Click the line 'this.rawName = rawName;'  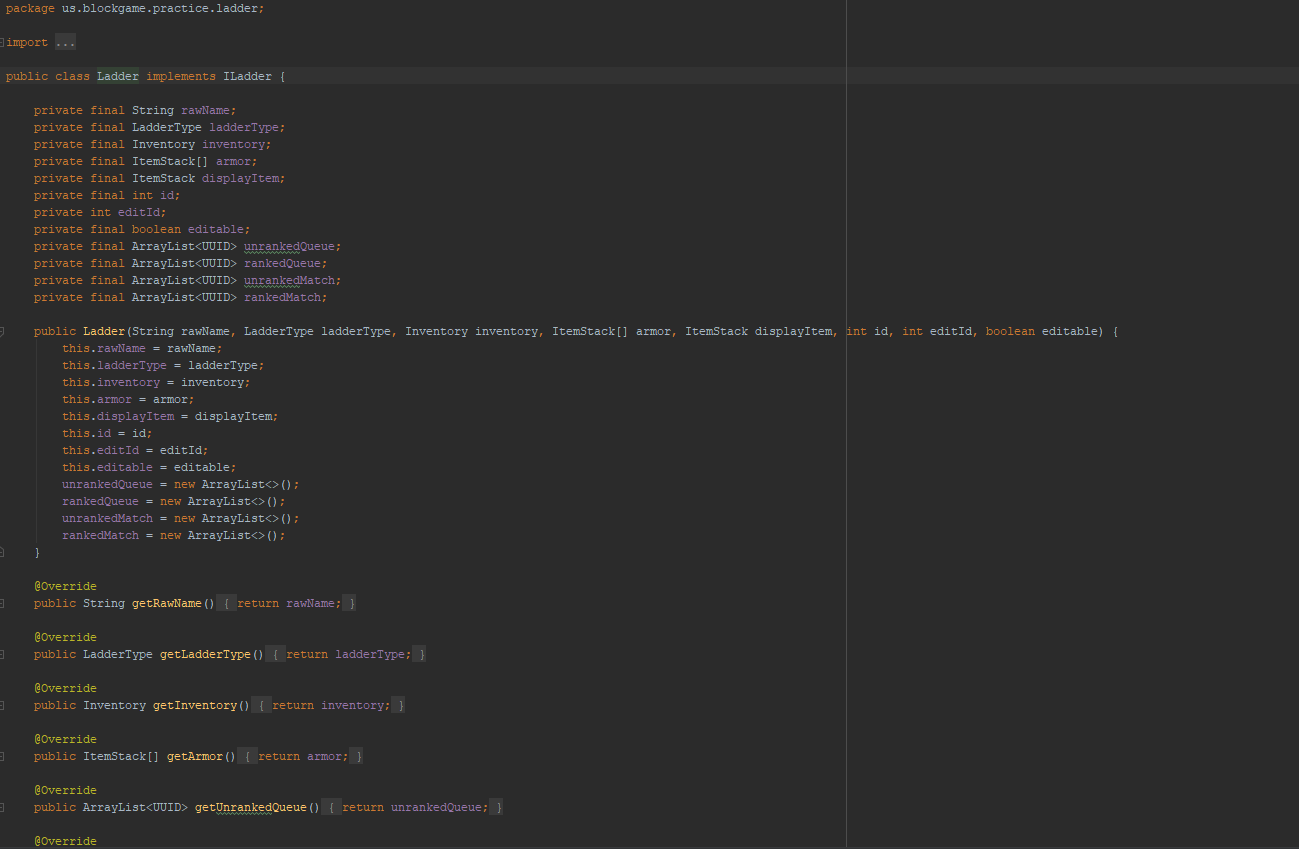click(x=142, y=348)
